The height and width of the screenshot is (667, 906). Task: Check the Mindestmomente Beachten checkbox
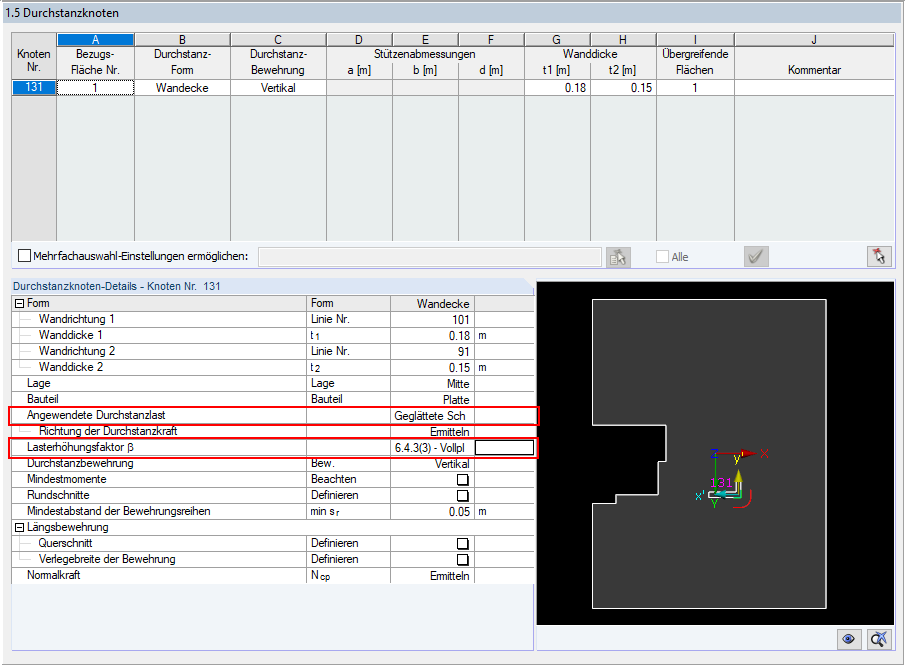coord(462,479)
